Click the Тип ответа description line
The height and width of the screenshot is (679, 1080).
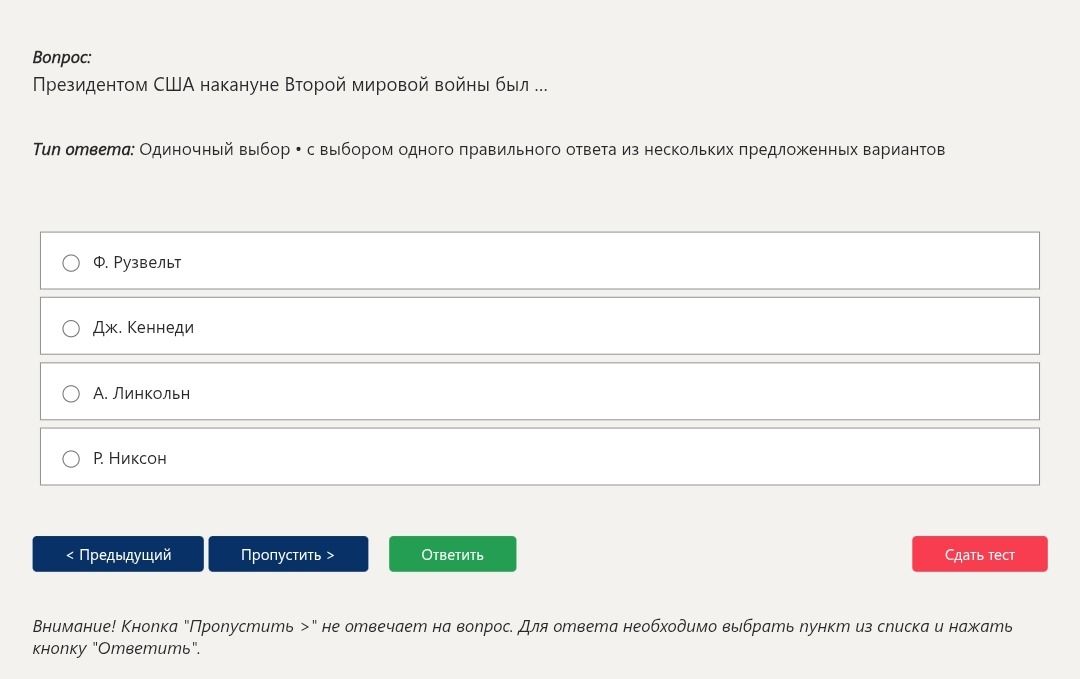pyautogui.click(x=488, y=149)
